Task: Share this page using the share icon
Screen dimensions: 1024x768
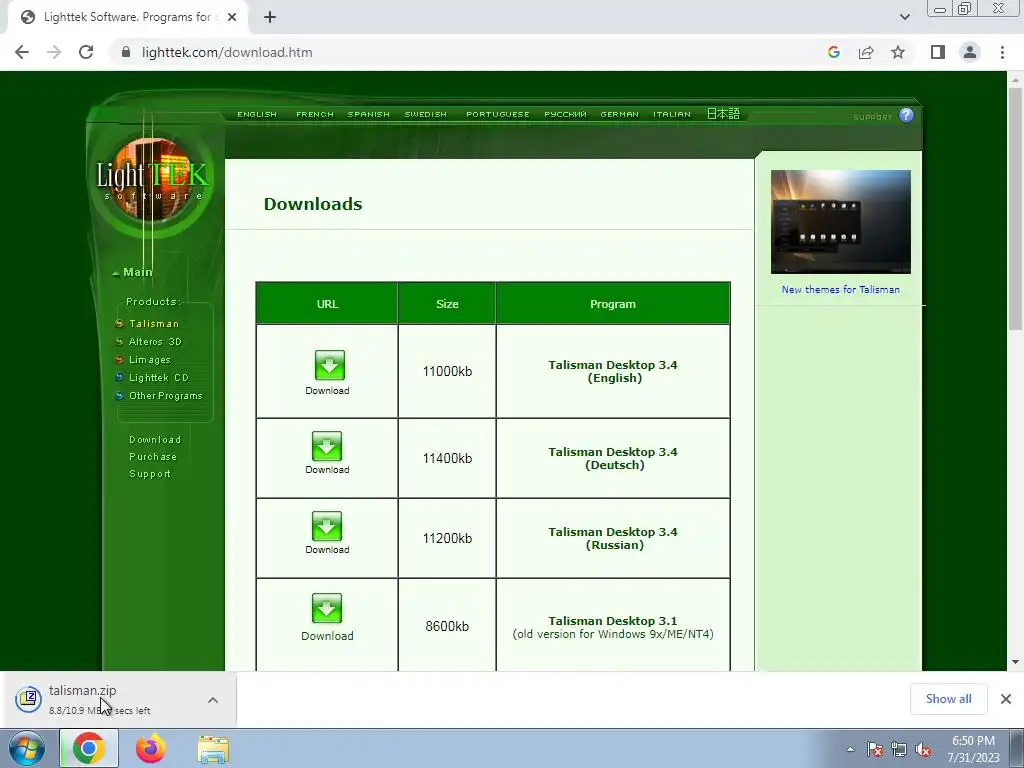Action: pyautogui.click(x=866, y=52)
